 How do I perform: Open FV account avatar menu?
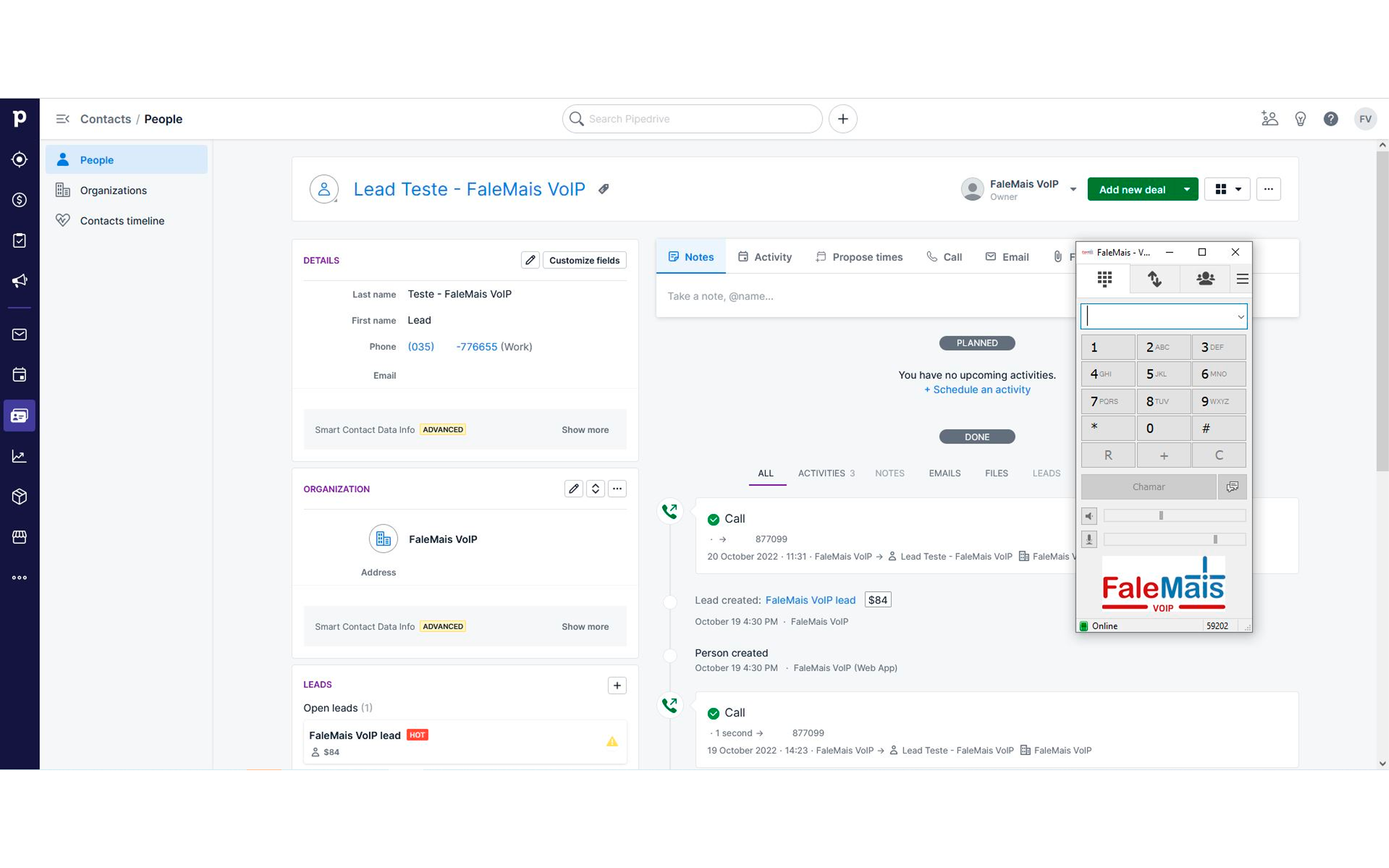click(1365, 119)
